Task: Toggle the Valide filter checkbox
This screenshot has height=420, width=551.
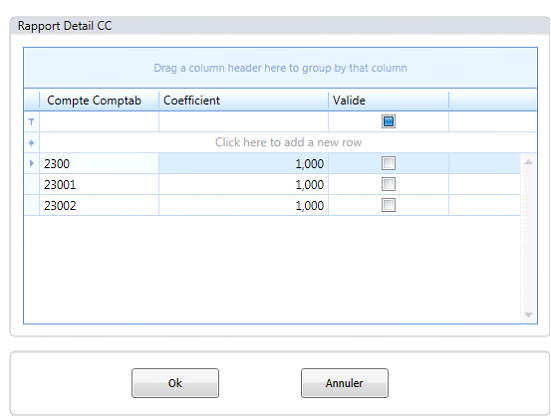Action: 388,122
